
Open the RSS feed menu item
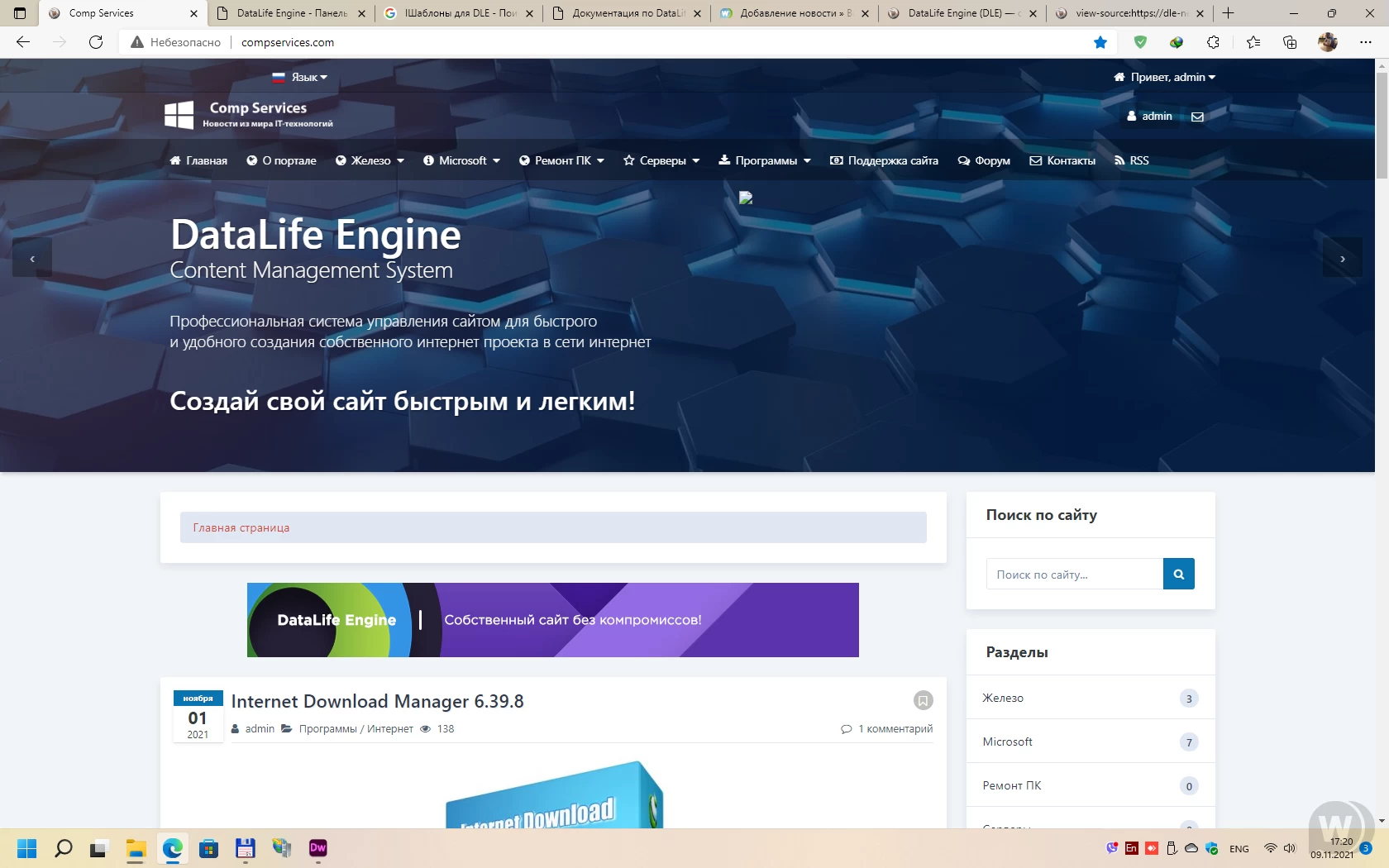coord(1131,160)
